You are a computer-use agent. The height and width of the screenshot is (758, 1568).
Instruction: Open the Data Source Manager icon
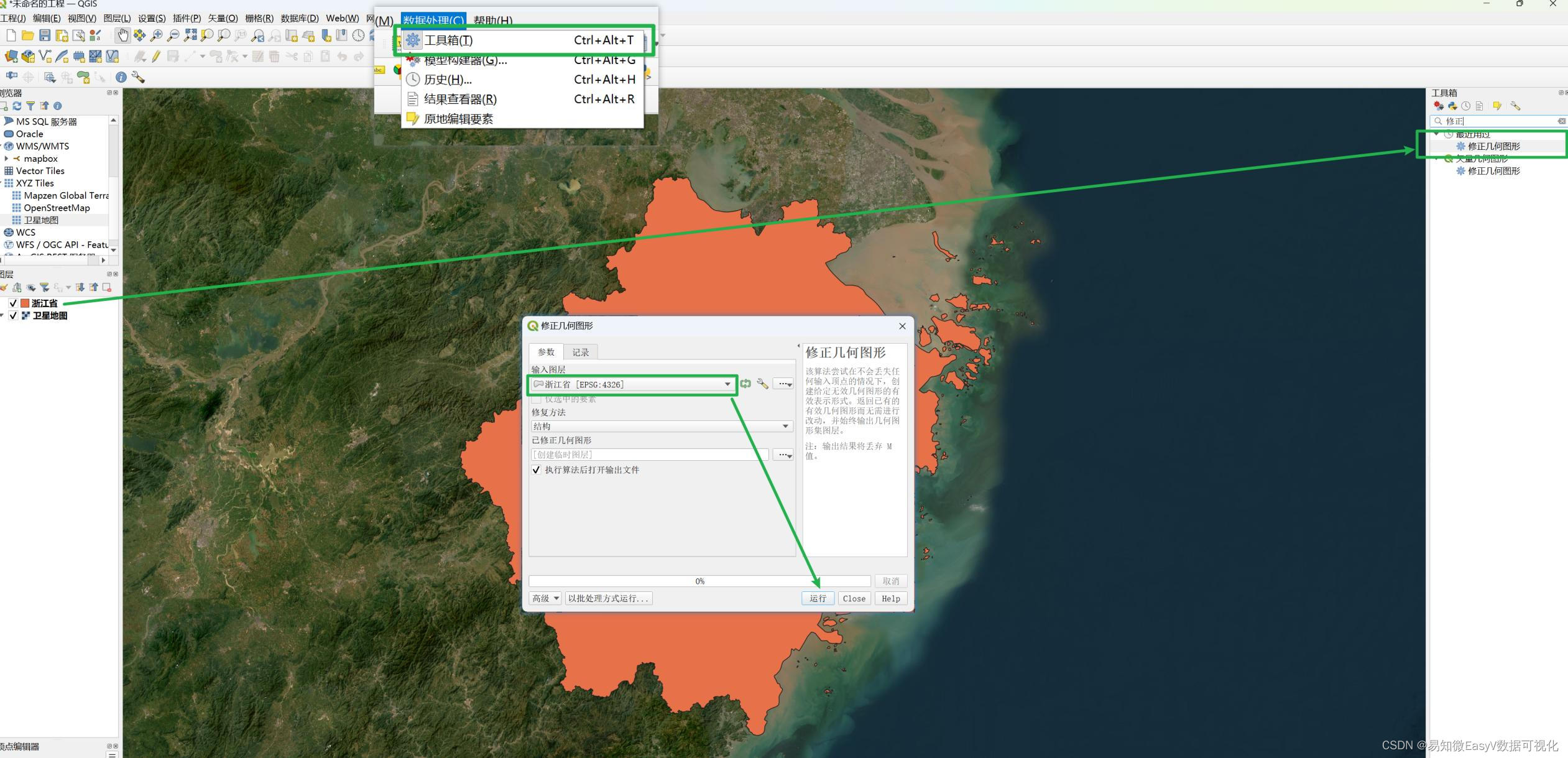pyautogui.click(x=11, y=57)
